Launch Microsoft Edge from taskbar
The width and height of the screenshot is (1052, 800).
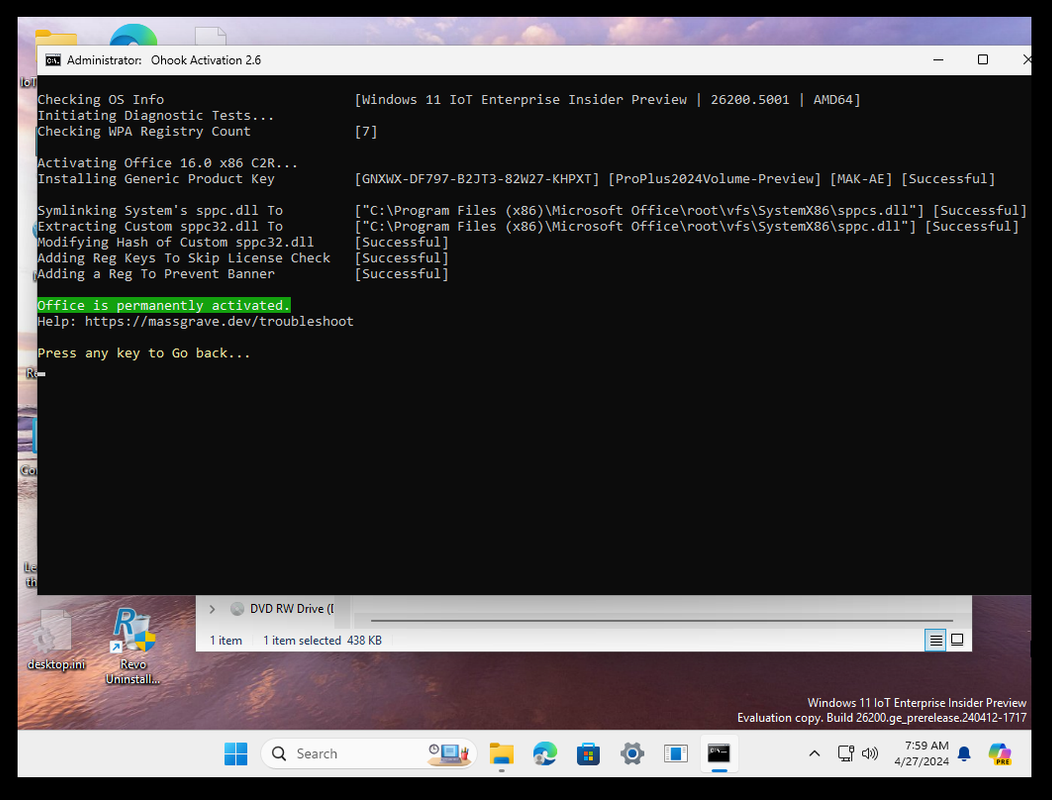545,754
